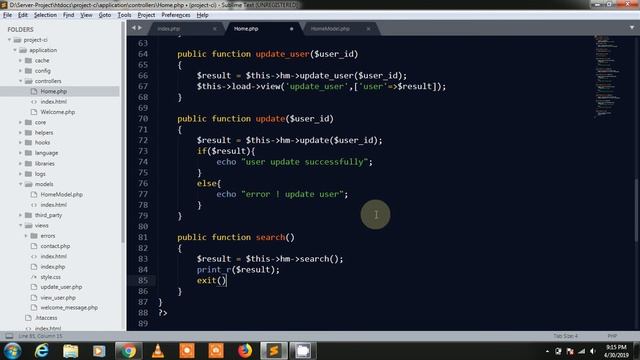
Task: Open contact.php in views
Action: click(55, 246)
